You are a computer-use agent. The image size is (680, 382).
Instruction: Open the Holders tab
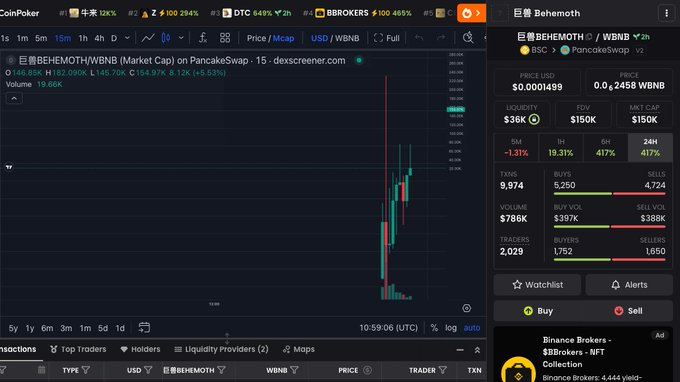[x=140, y=349]
